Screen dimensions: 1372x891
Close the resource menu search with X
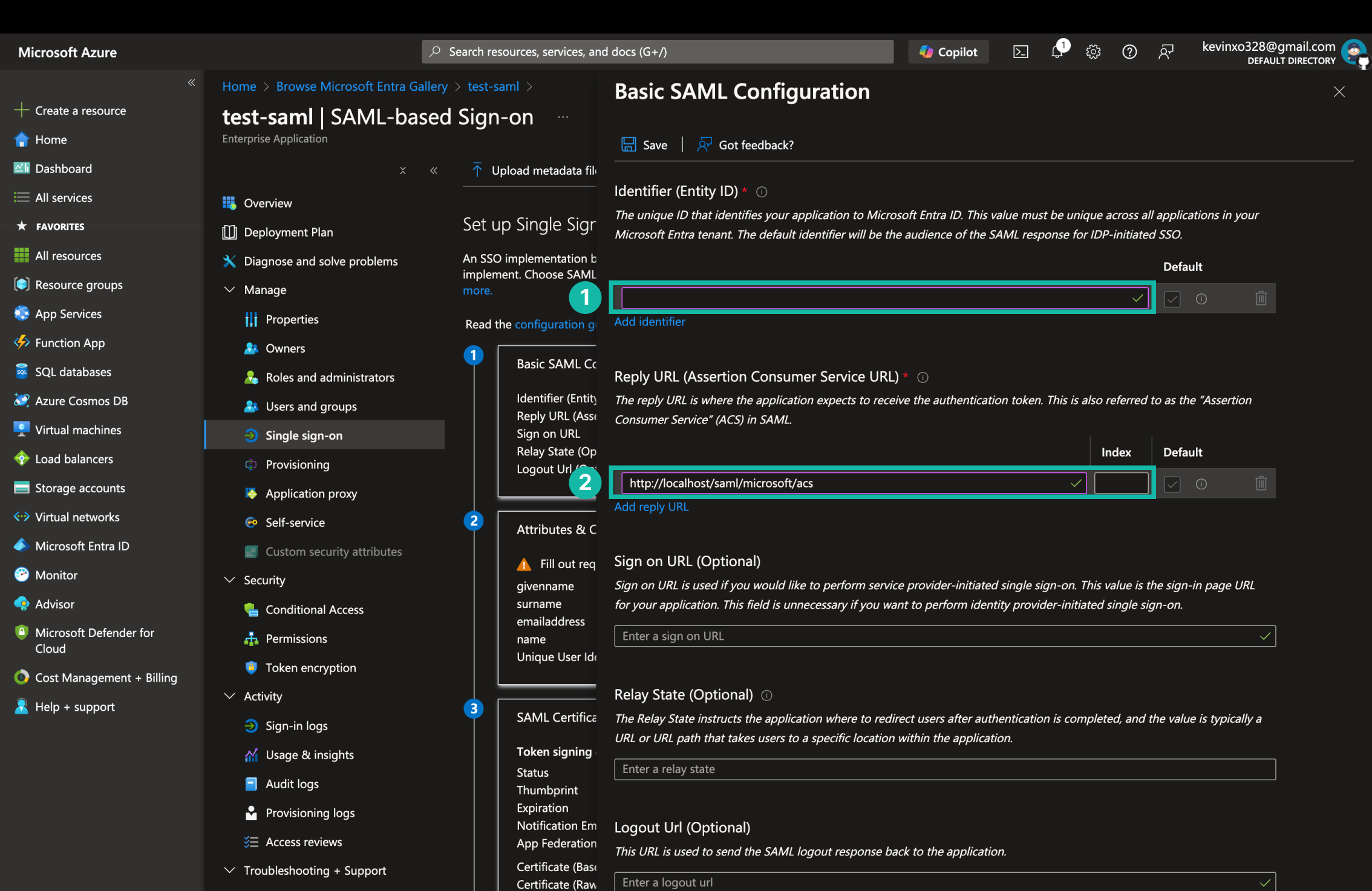(403, 171)
